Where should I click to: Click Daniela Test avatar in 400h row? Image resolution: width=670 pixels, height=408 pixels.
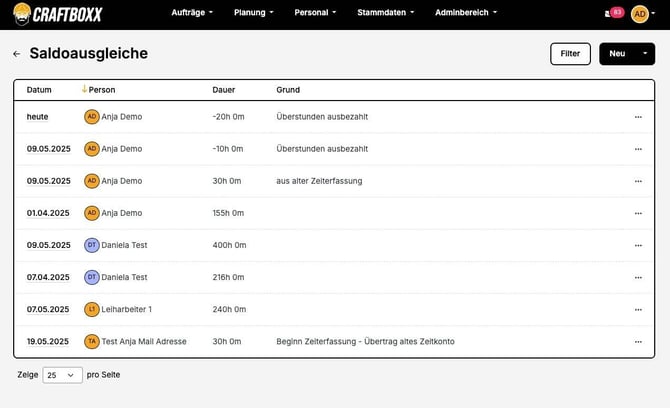[x=92, y=245]
